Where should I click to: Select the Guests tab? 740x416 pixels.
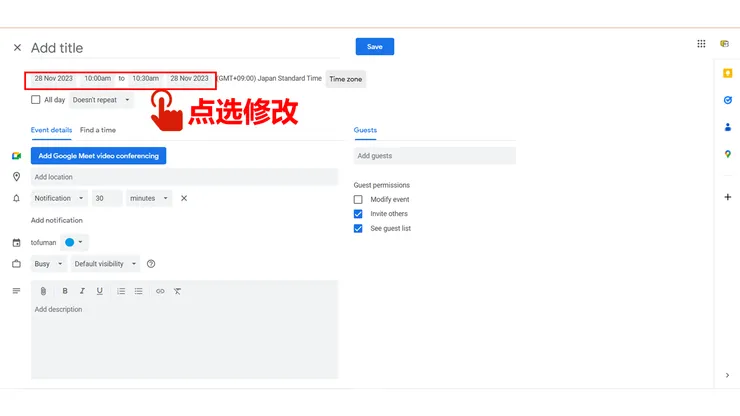coord(365,130)
